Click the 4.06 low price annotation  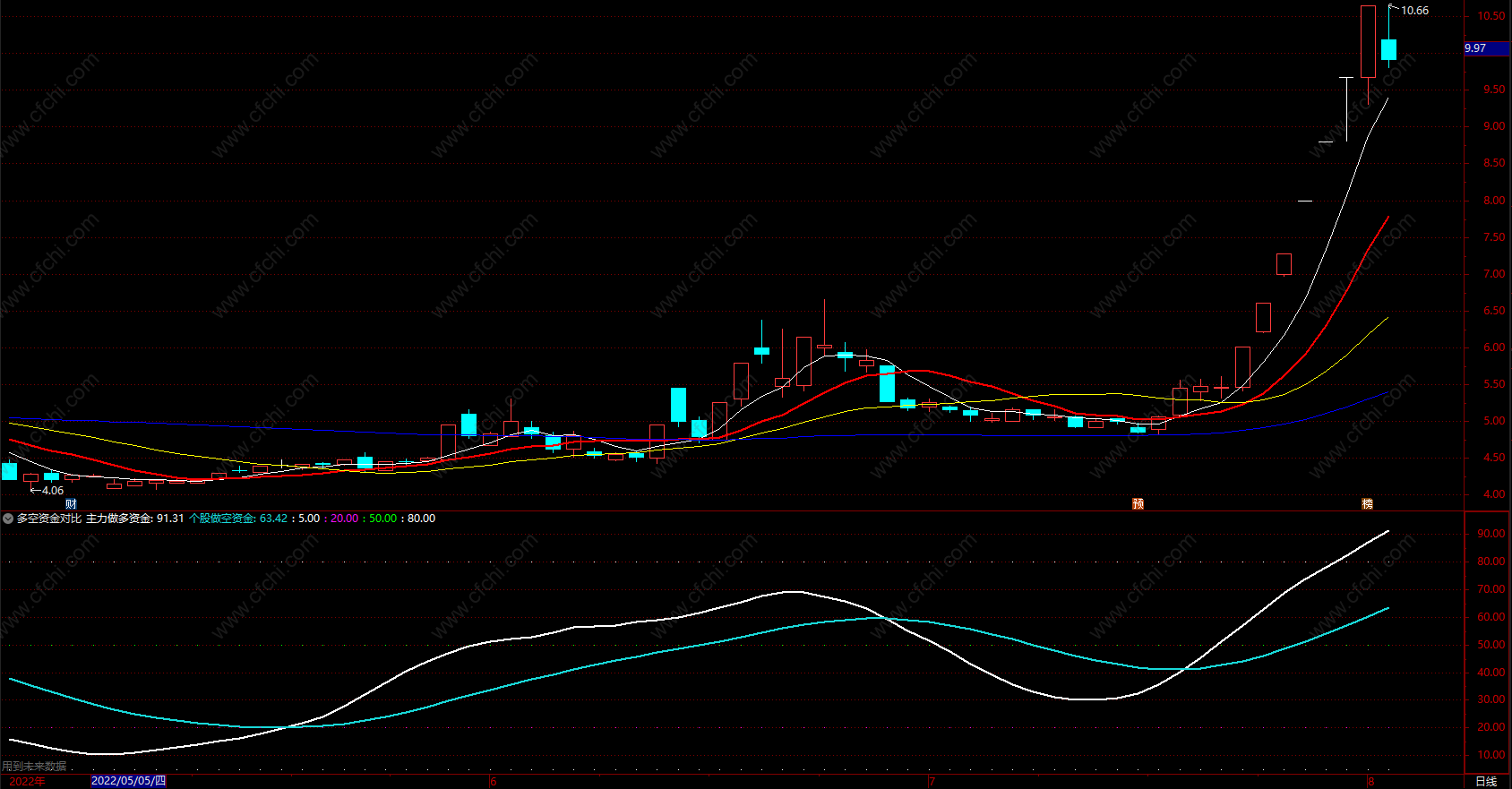[x=53, y=491]
